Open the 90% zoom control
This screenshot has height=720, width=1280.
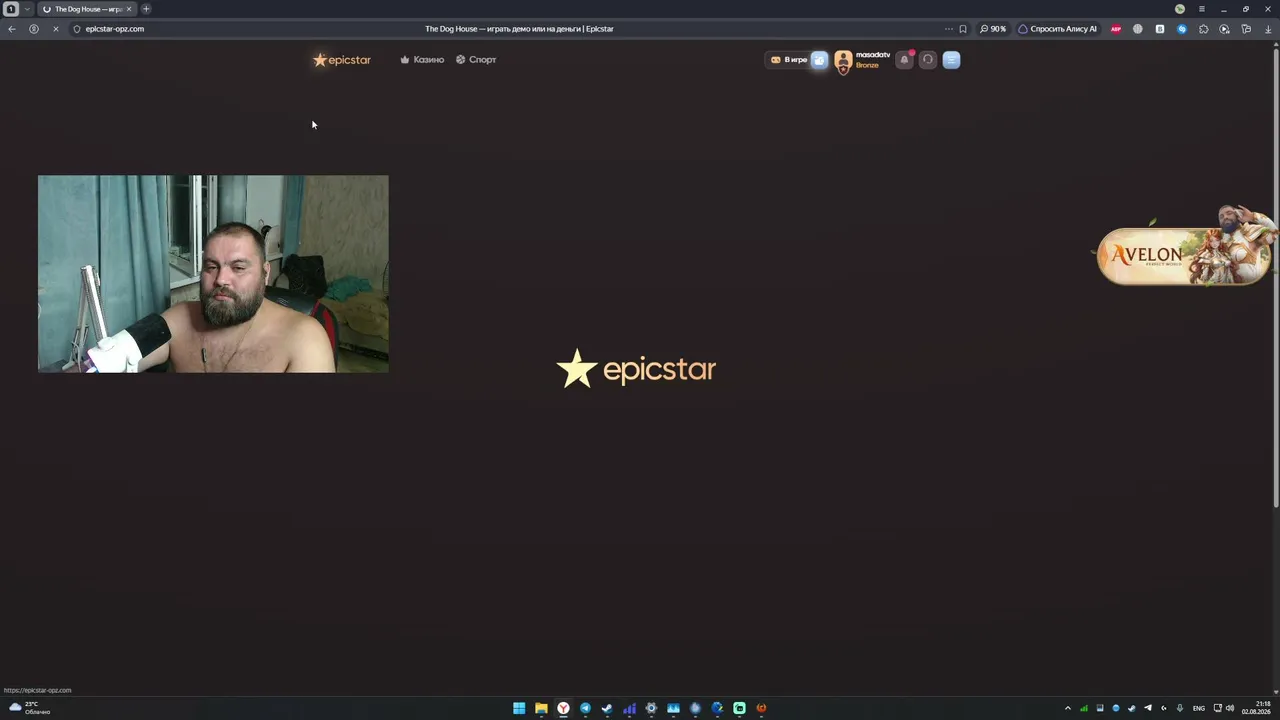tap(993, 29)
